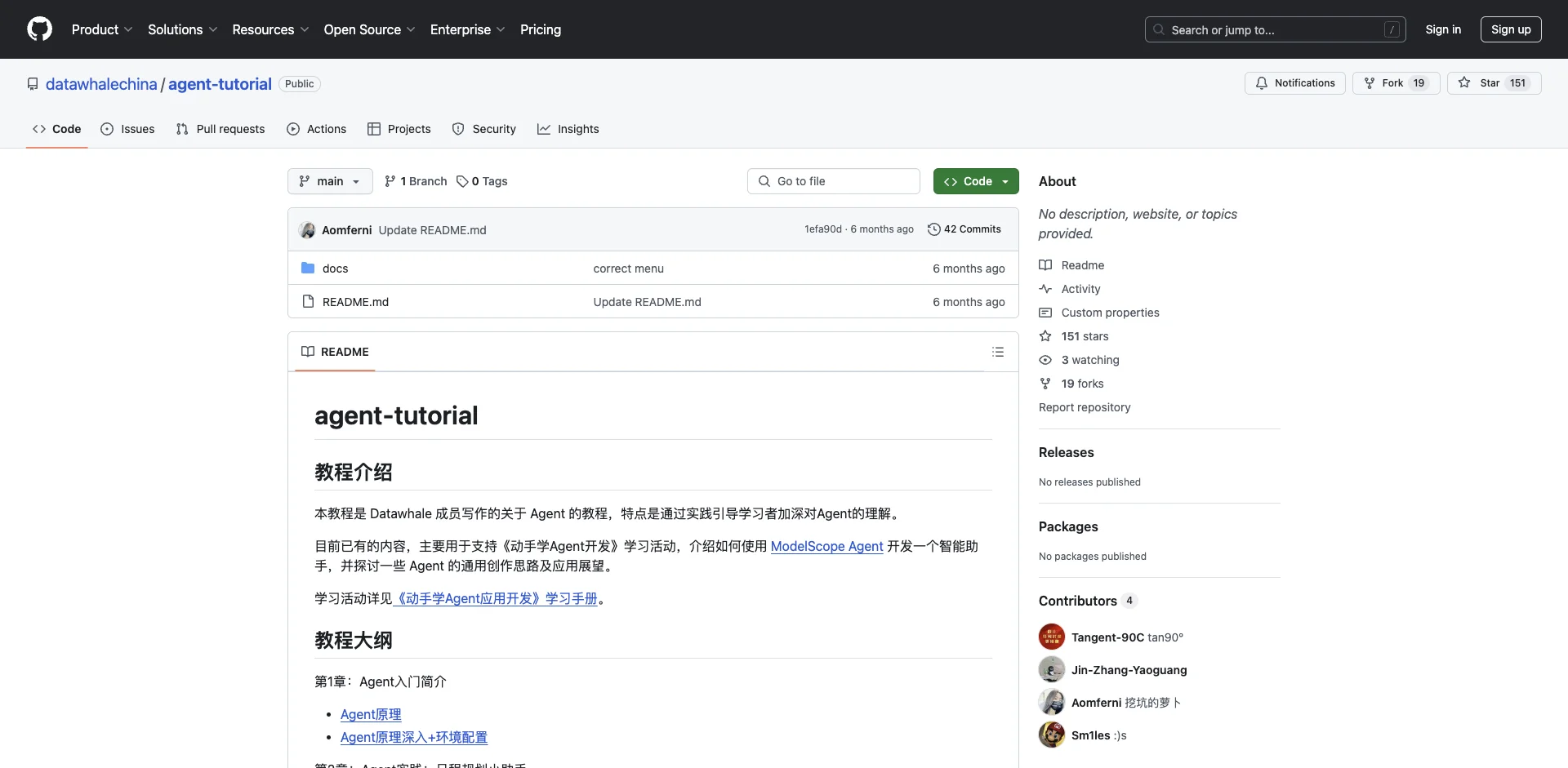The width and height of the screenshot is (1568, 768).
Task: Expand the Open Source menu
Action: [x=369, y=29]
